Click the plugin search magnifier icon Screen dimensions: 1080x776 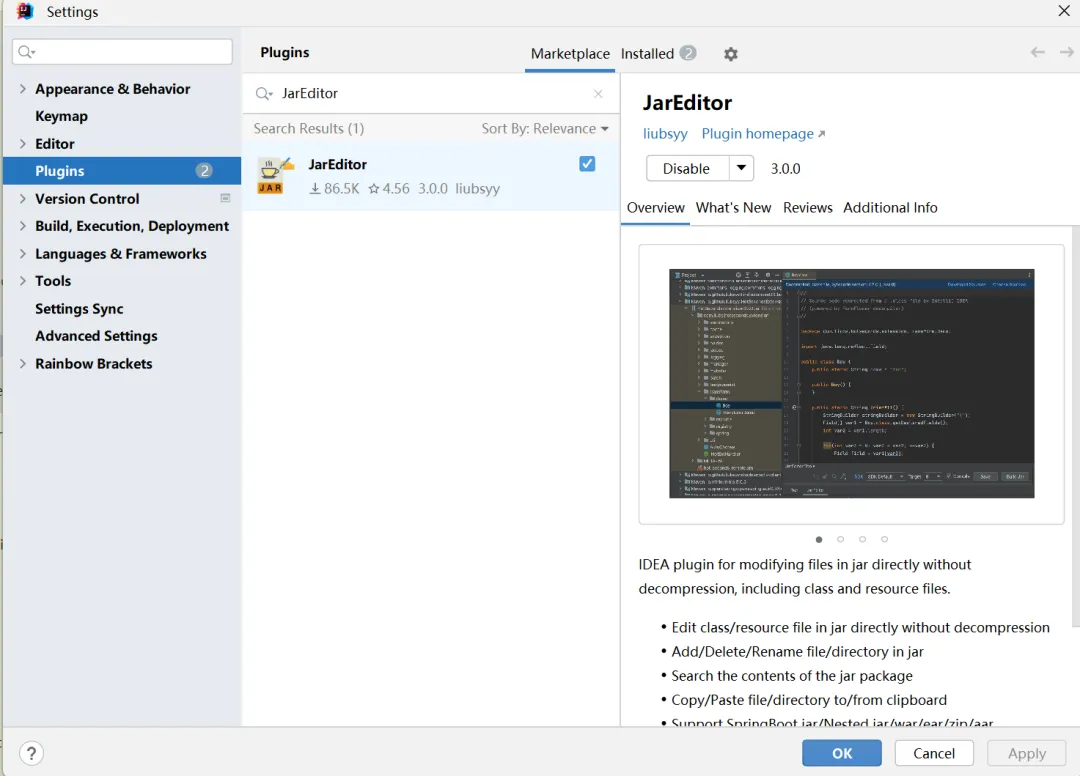coord(264,94)
